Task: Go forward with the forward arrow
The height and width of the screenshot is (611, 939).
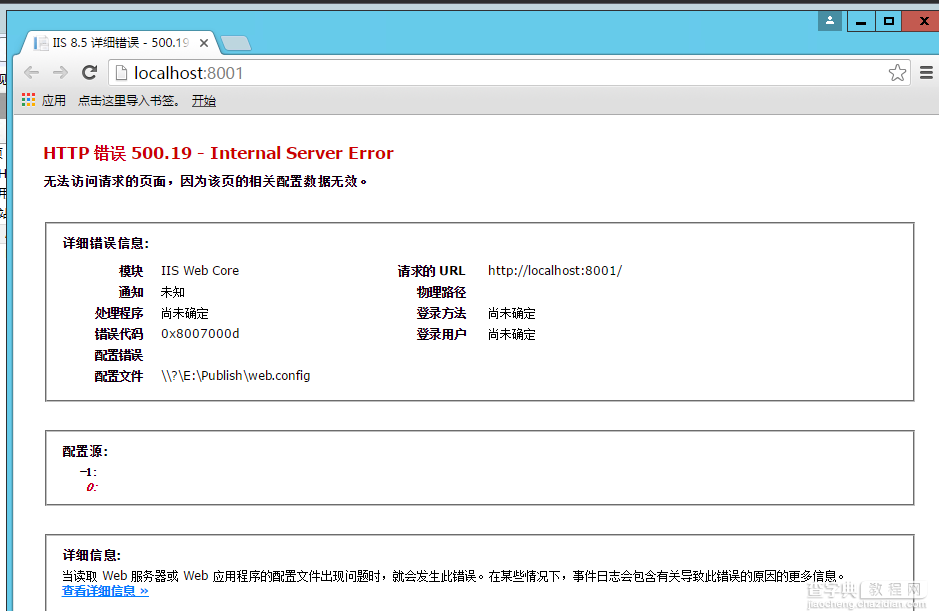Action: click(60, 73)
